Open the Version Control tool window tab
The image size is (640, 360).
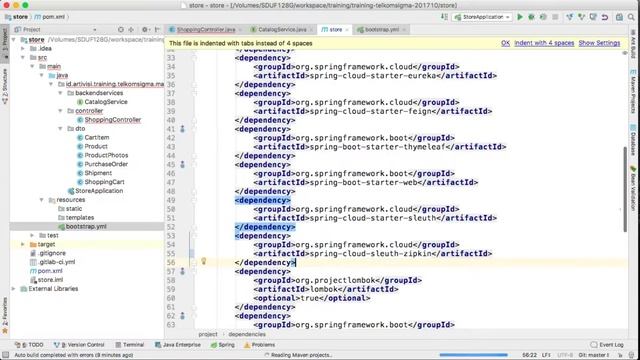(79, 345)
